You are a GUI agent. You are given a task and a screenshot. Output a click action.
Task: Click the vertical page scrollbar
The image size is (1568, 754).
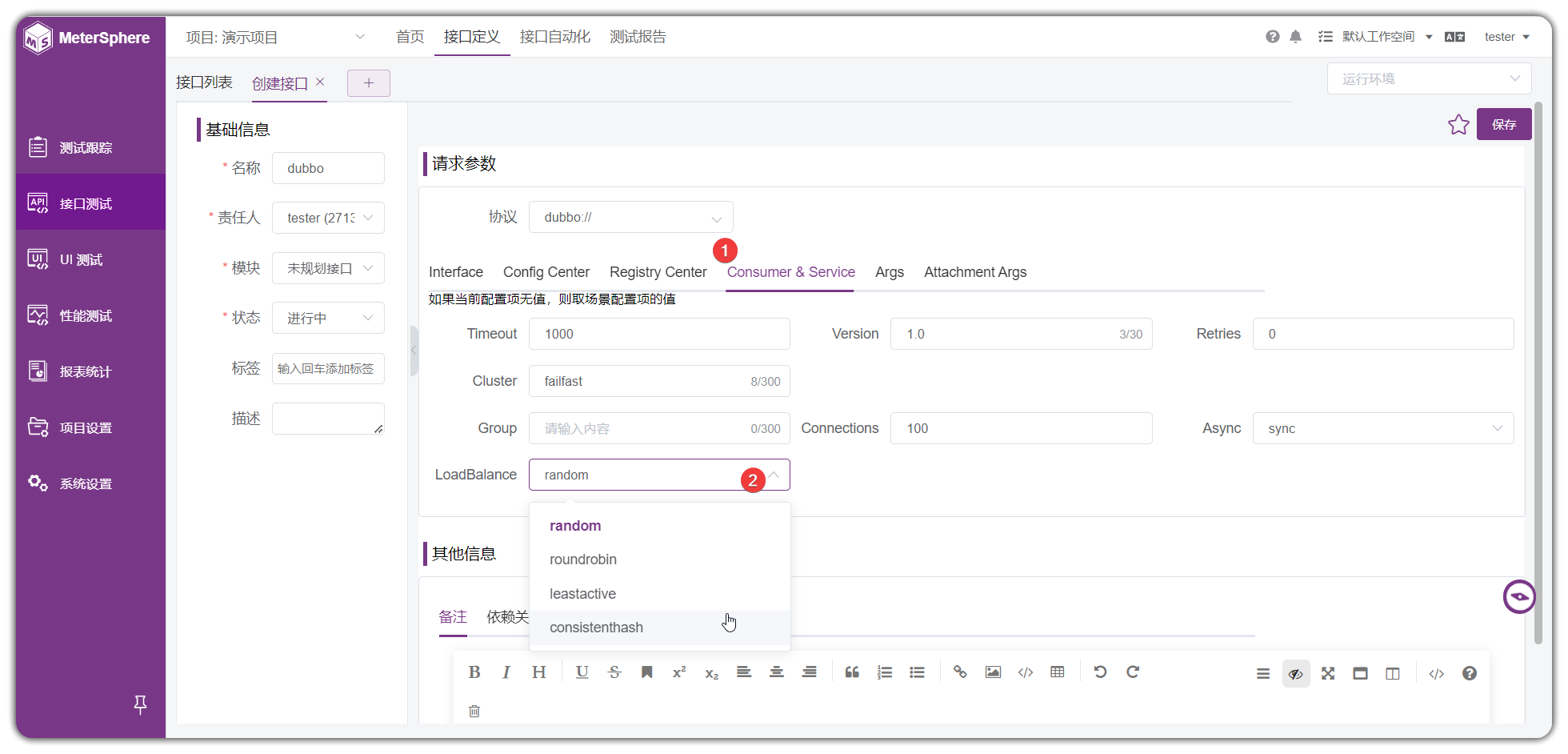(1538, 372)
